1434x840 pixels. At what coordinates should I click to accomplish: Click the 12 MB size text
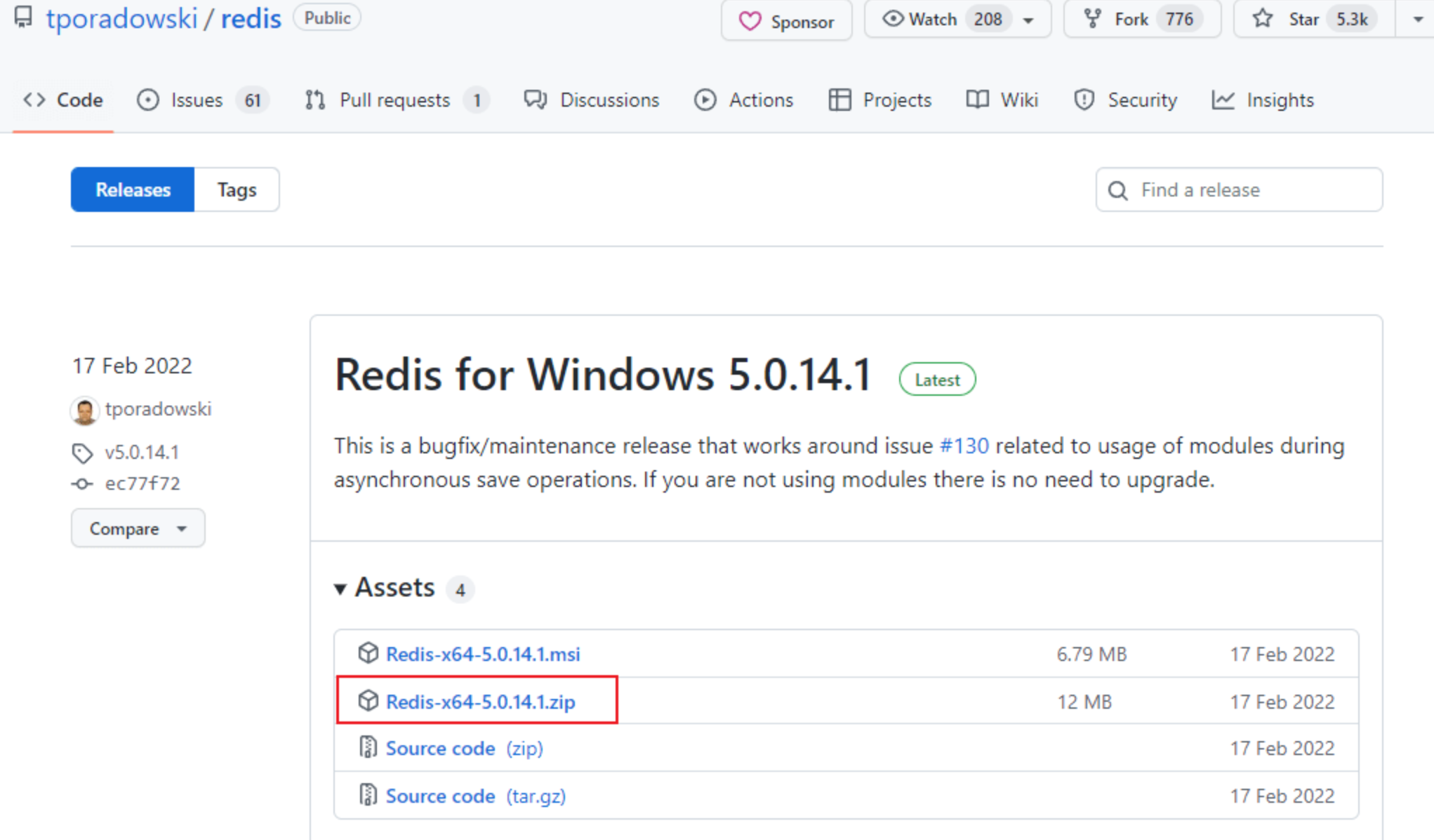1084,702
